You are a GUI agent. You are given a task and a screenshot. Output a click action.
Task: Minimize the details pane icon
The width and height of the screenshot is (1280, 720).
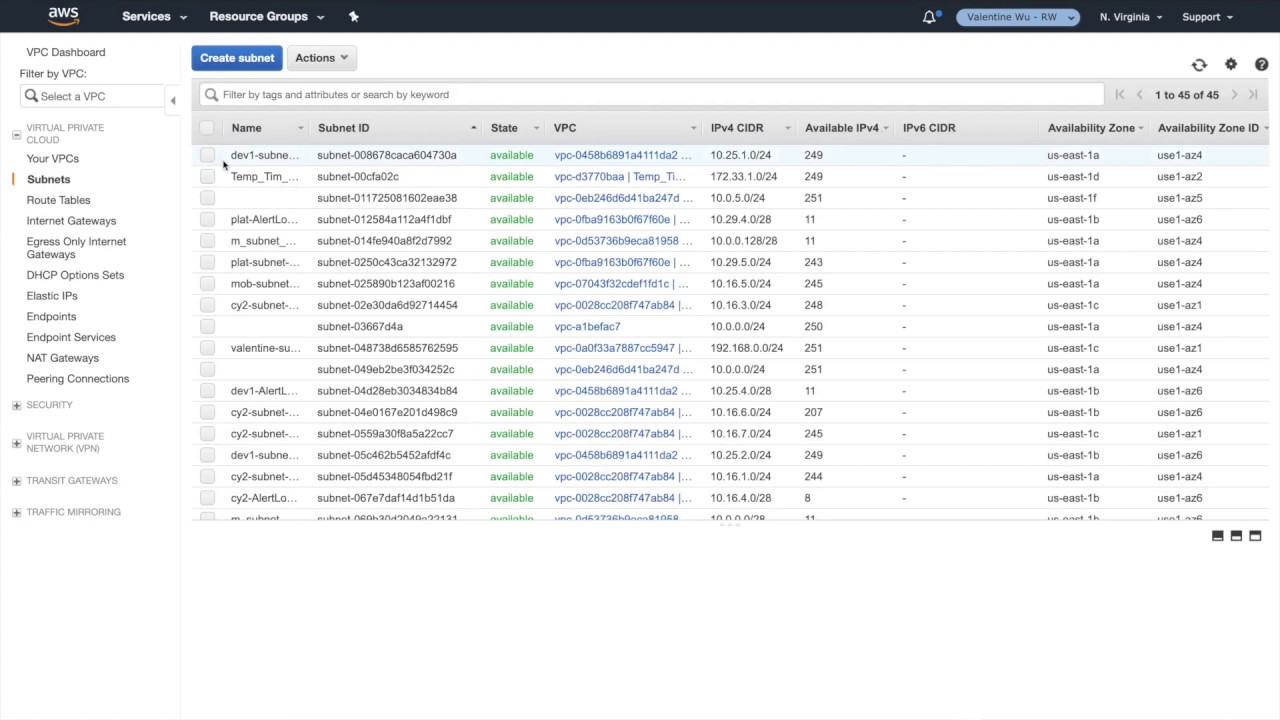(1218, 536)
